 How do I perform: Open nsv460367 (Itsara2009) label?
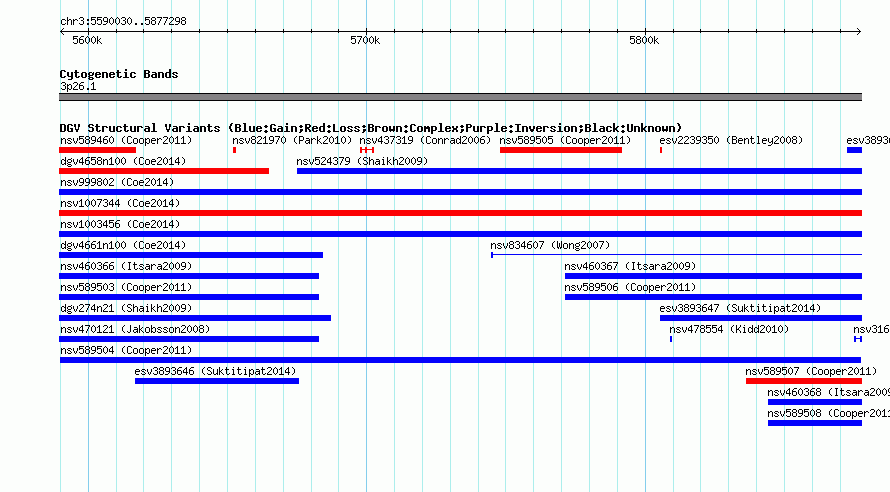click(x=630, y=266)
